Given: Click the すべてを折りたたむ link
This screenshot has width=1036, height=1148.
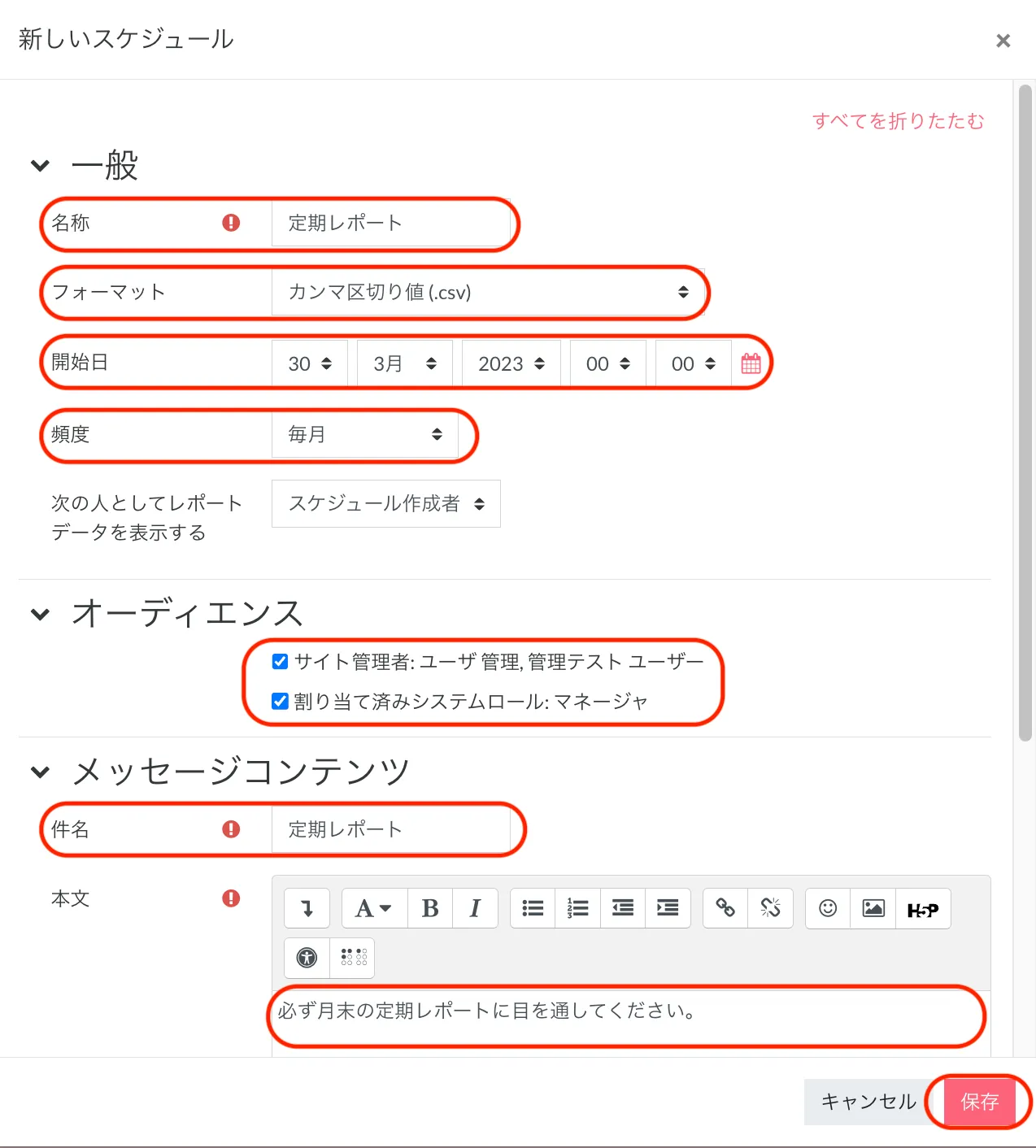Looking at the screenshot, I should coord(898,121).
